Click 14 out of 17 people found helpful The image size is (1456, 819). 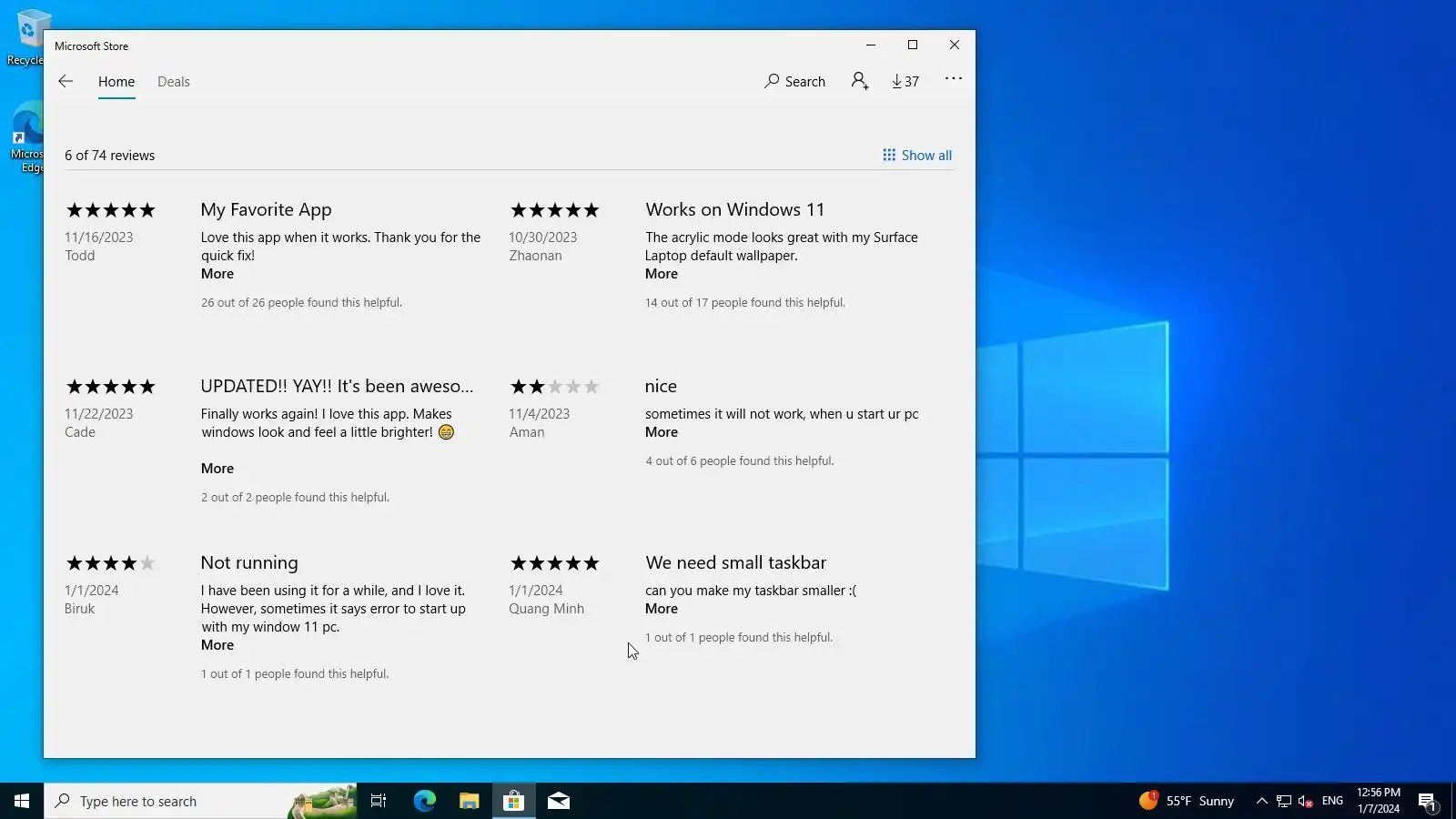(745, 303)
